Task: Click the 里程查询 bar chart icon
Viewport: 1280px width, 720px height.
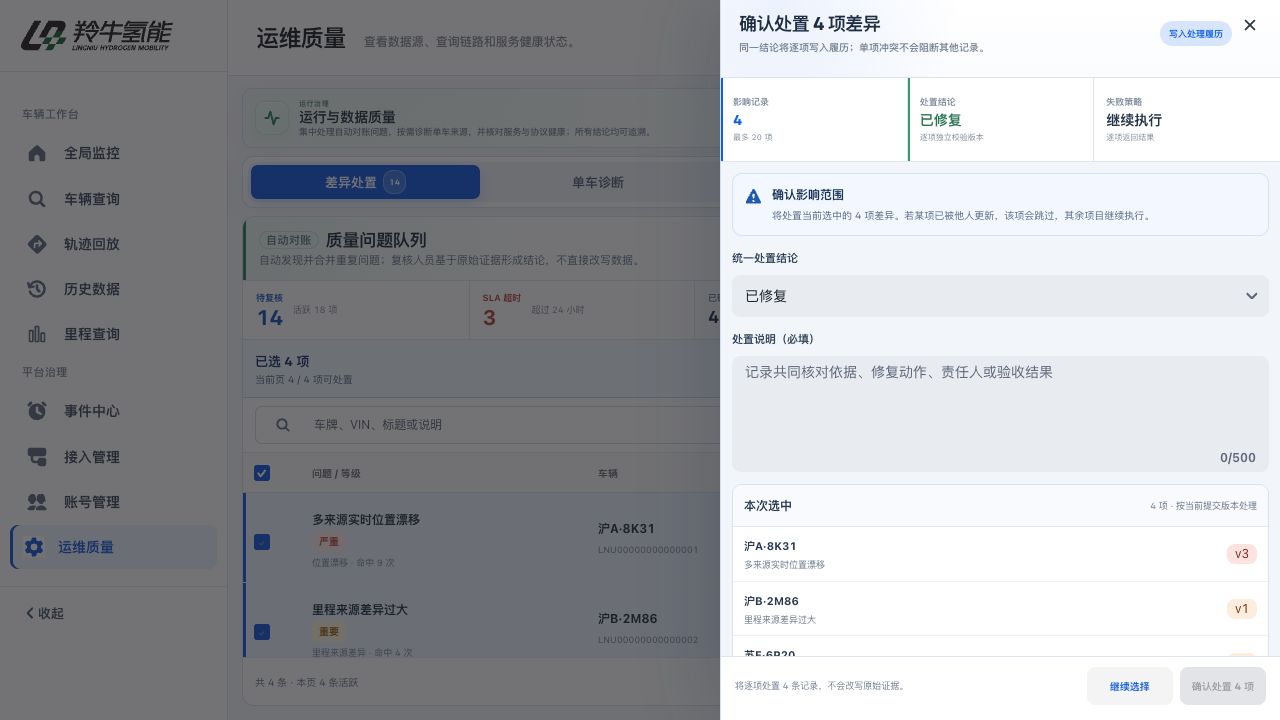Action: [37, 334]
